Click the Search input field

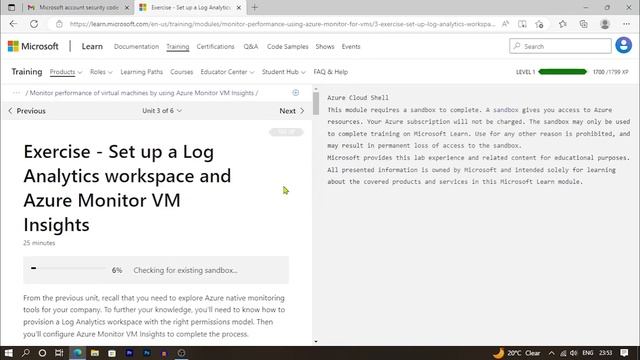coord(560,46)
